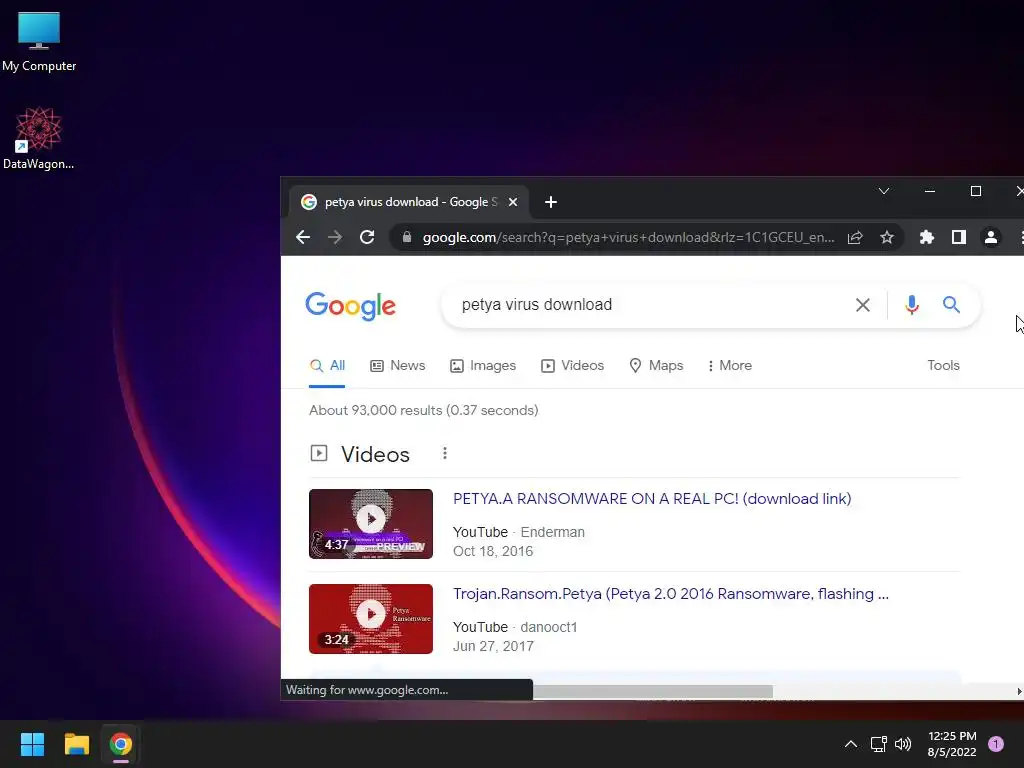Open the network status tray icon
This screenshot has width=1024, height=768.
coord(878,744)
